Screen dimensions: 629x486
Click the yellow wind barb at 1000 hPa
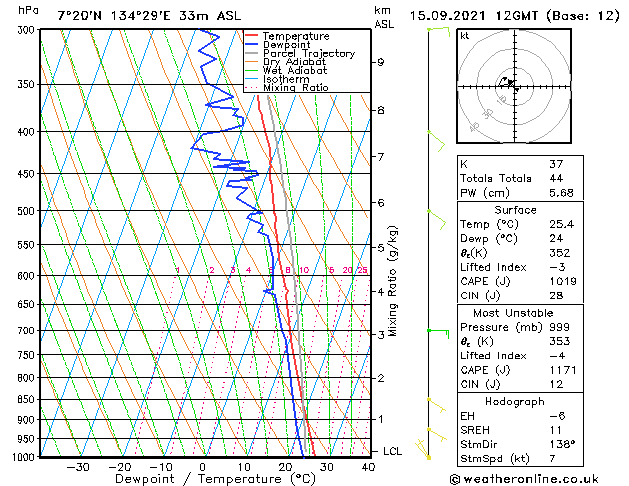pyautogui.click(x=428, y=455)
